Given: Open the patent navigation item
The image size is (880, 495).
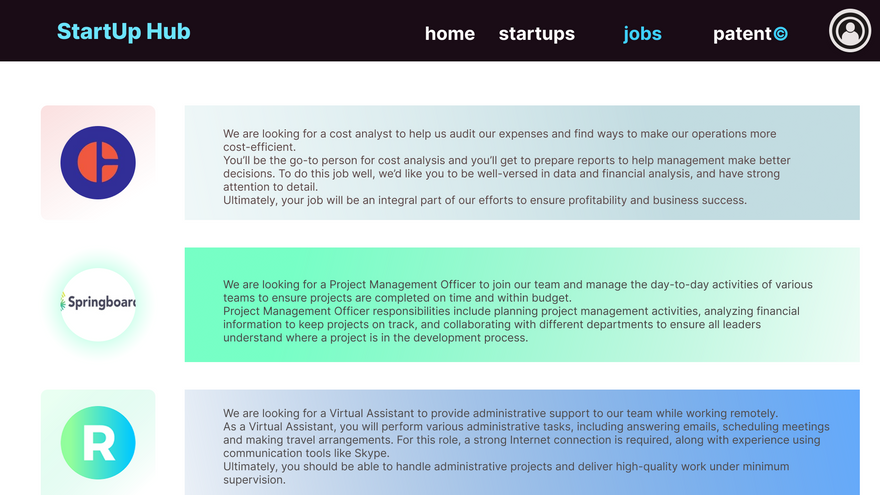Looking at the screenshot, I should click(742, 34).
